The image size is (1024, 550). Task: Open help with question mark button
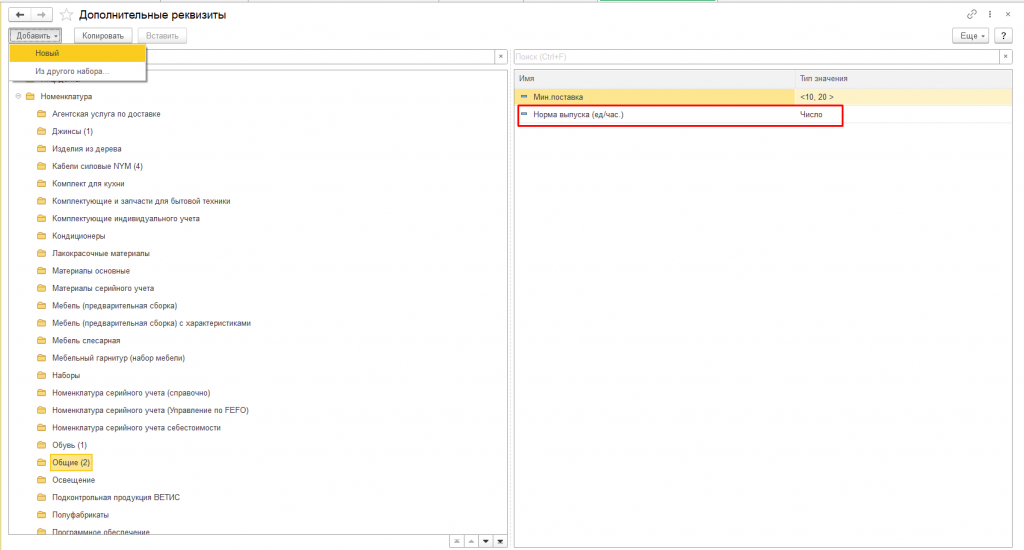tap(1003, 36)
